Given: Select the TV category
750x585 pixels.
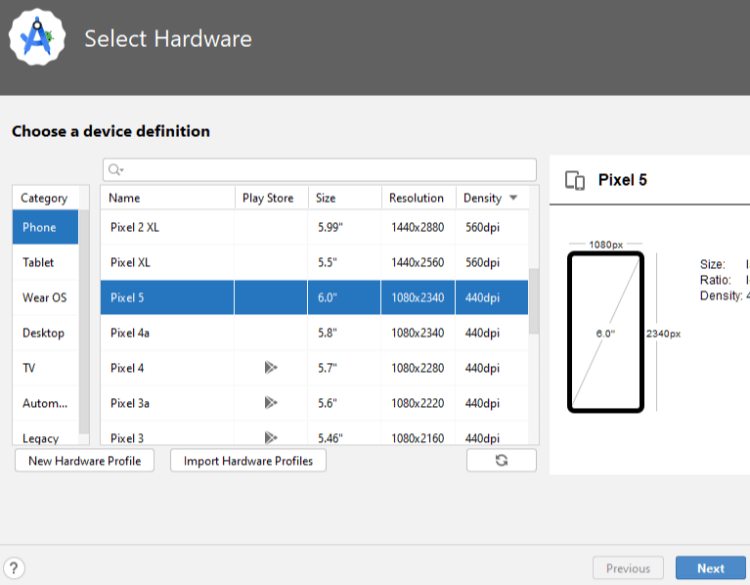Looking at the screenshot, I should pyautogui.click(x=45, y=368).
